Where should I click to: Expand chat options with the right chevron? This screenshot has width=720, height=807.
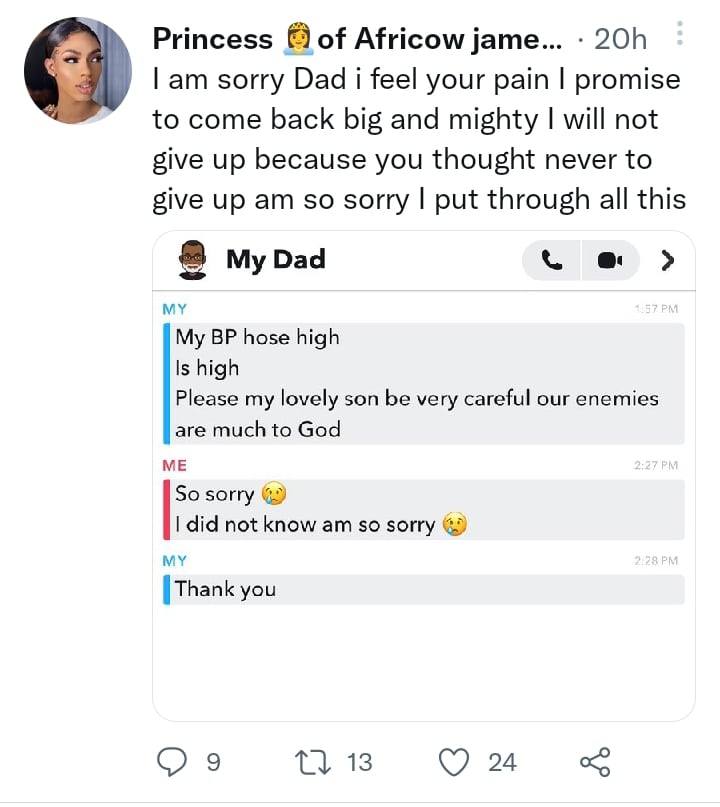click(668, 260)
